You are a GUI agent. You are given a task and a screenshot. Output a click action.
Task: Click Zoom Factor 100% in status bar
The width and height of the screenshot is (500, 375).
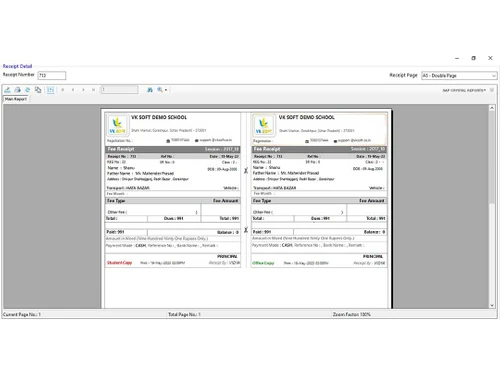(351, 314)
